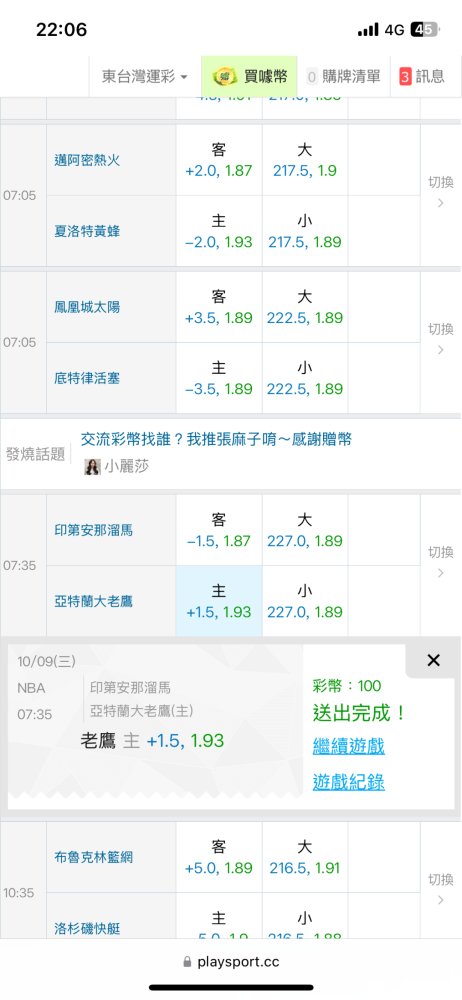Click the 買噱幣 coin icon
The height and width of the screenshot is (1000, 462).
pyautogui.click(x=224, y=77)
